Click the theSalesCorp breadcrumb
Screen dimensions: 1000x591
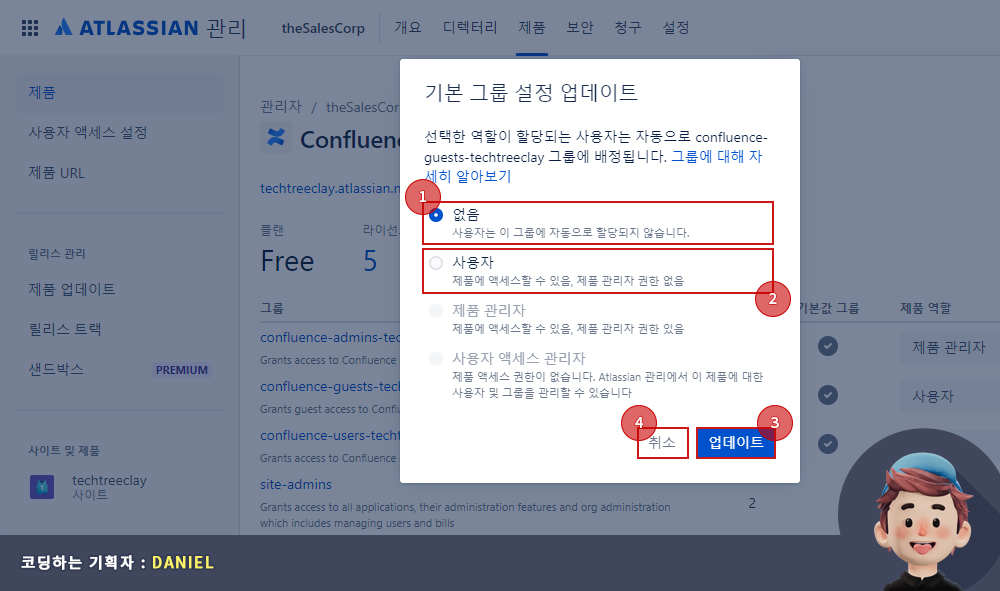click(x=363, y=107)
